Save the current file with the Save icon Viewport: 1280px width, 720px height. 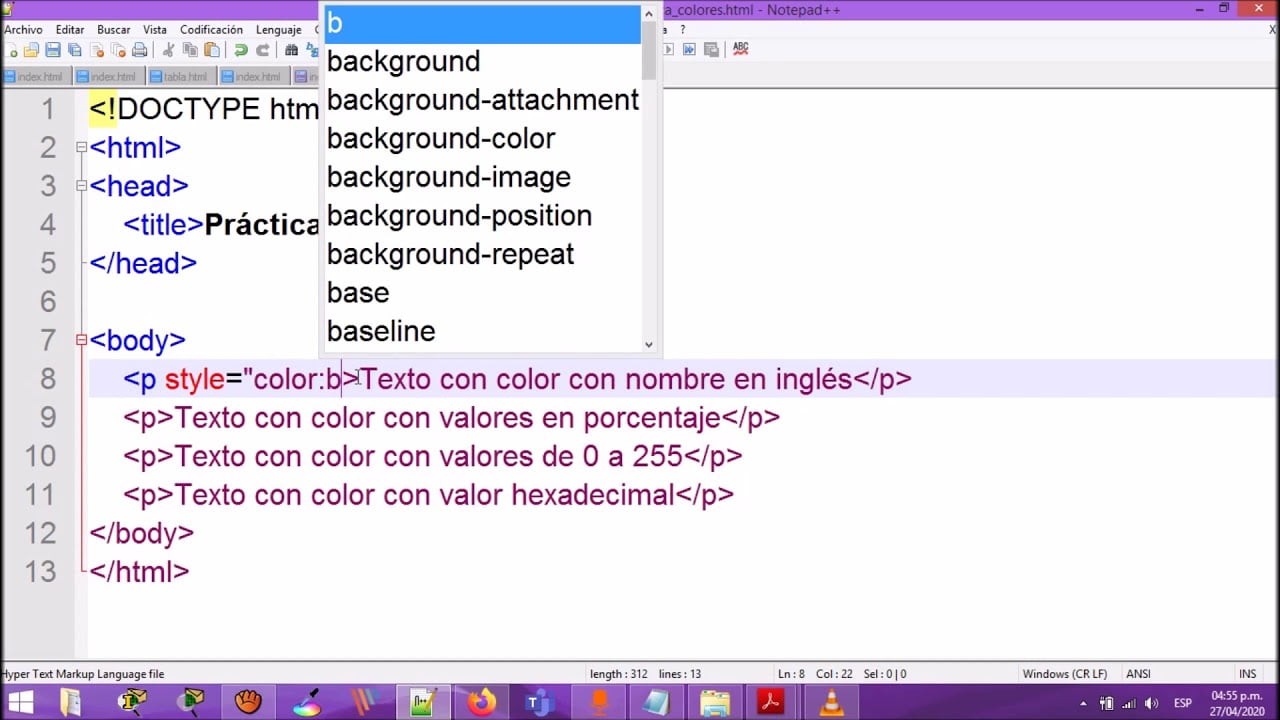[55, 50]
